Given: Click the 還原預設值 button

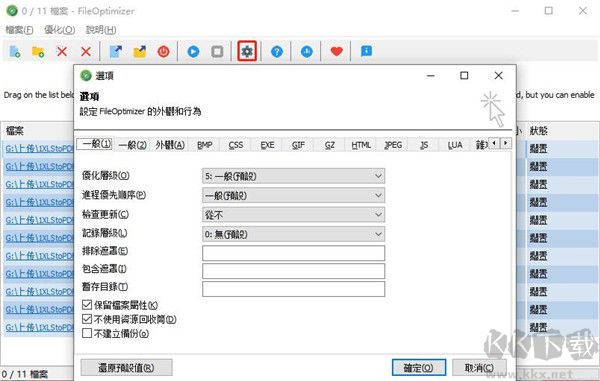Looking at the screenshot, I should click(126, 368).
